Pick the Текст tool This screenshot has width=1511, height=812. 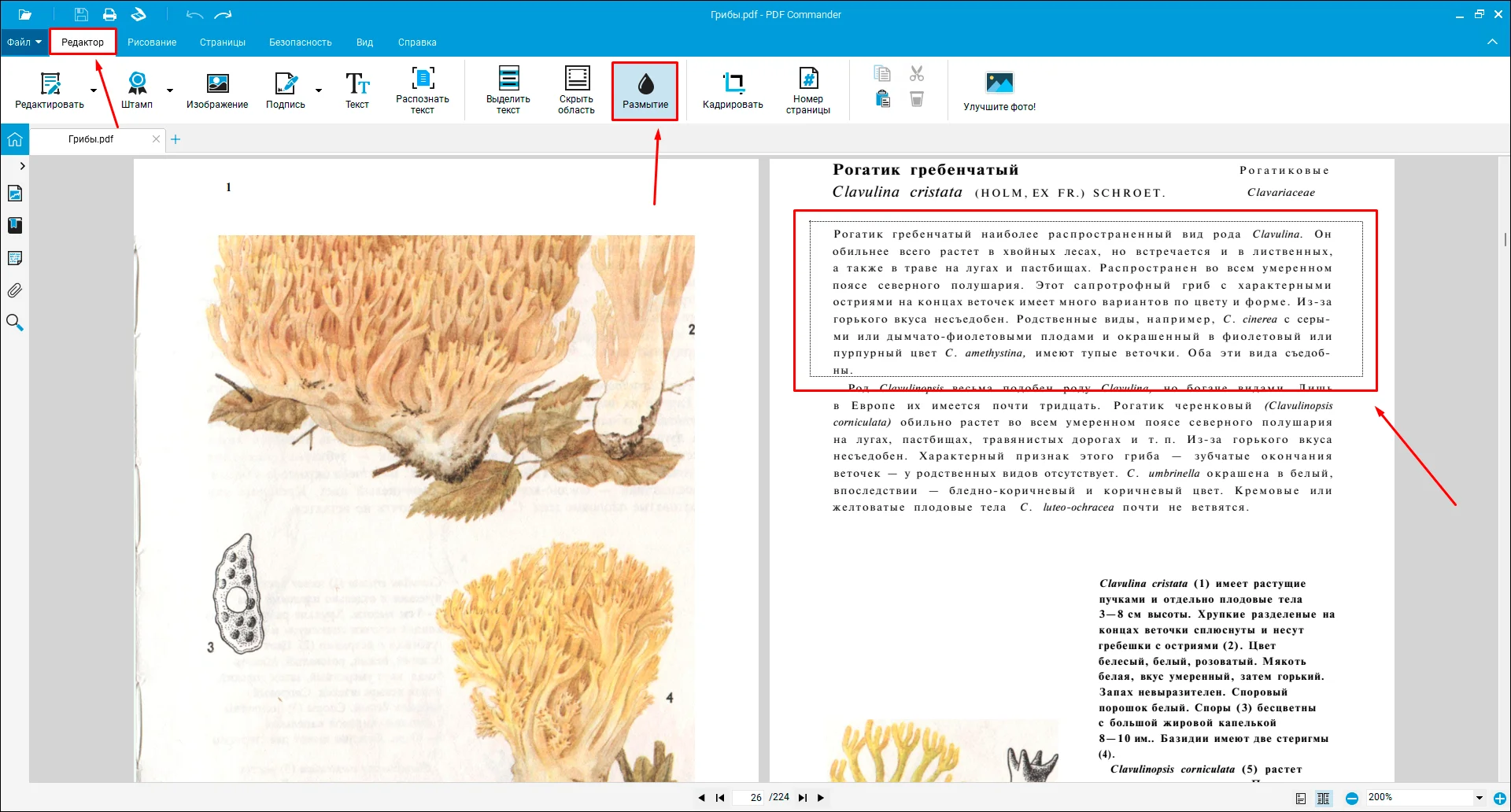[357, 90]
